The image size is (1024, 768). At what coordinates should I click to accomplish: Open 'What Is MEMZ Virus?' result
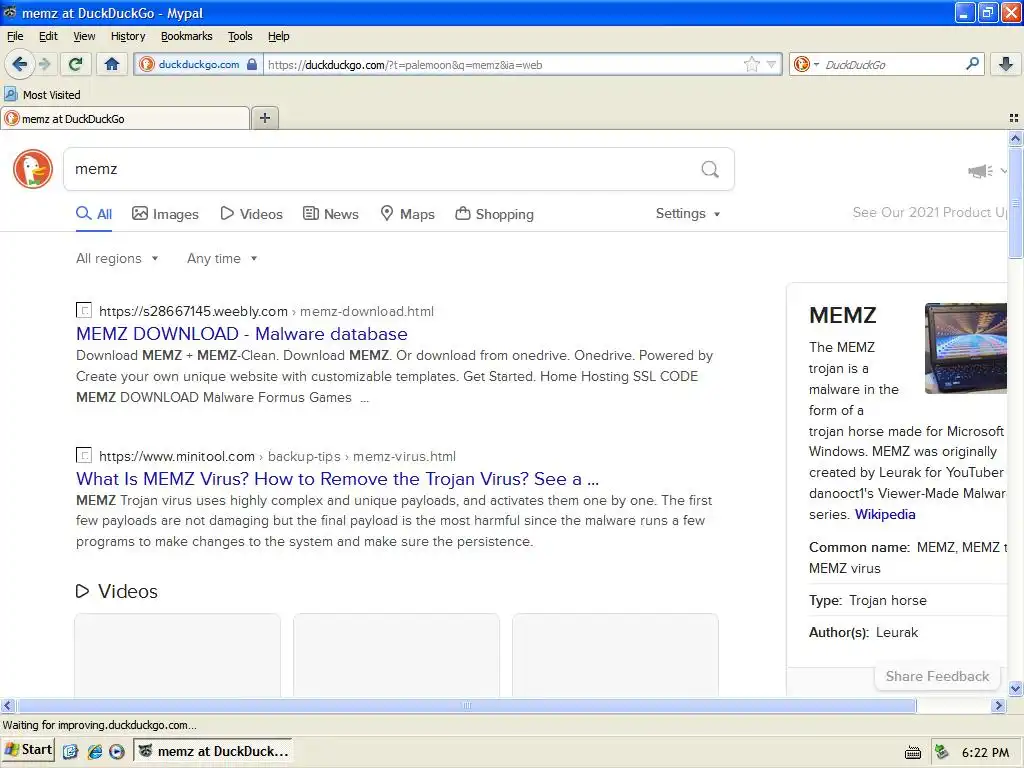[x=337, y=479]
